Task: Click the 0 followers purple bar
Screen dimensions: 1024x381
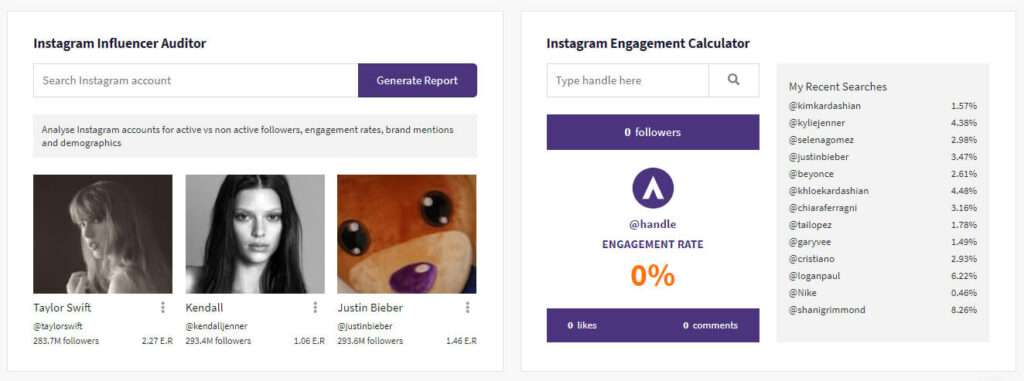Action: pyautogui.click(x=653, y=132)
